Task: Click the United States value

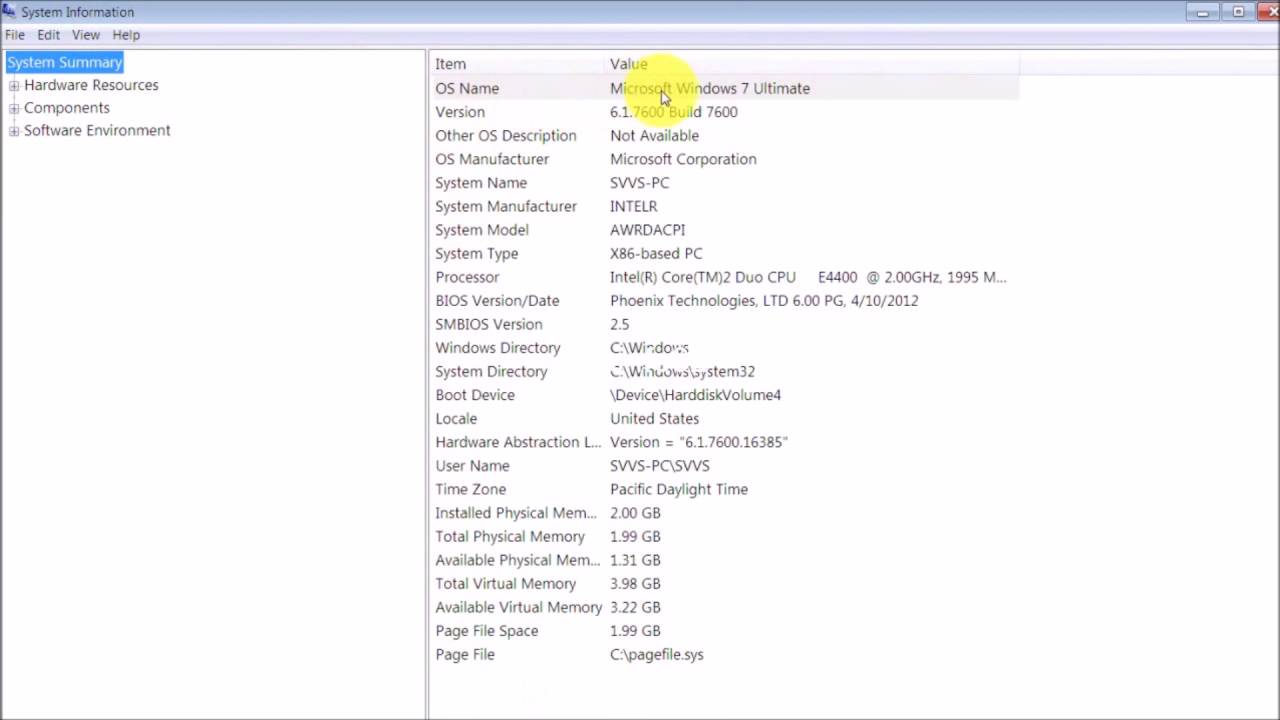Action: coord(655,419)
